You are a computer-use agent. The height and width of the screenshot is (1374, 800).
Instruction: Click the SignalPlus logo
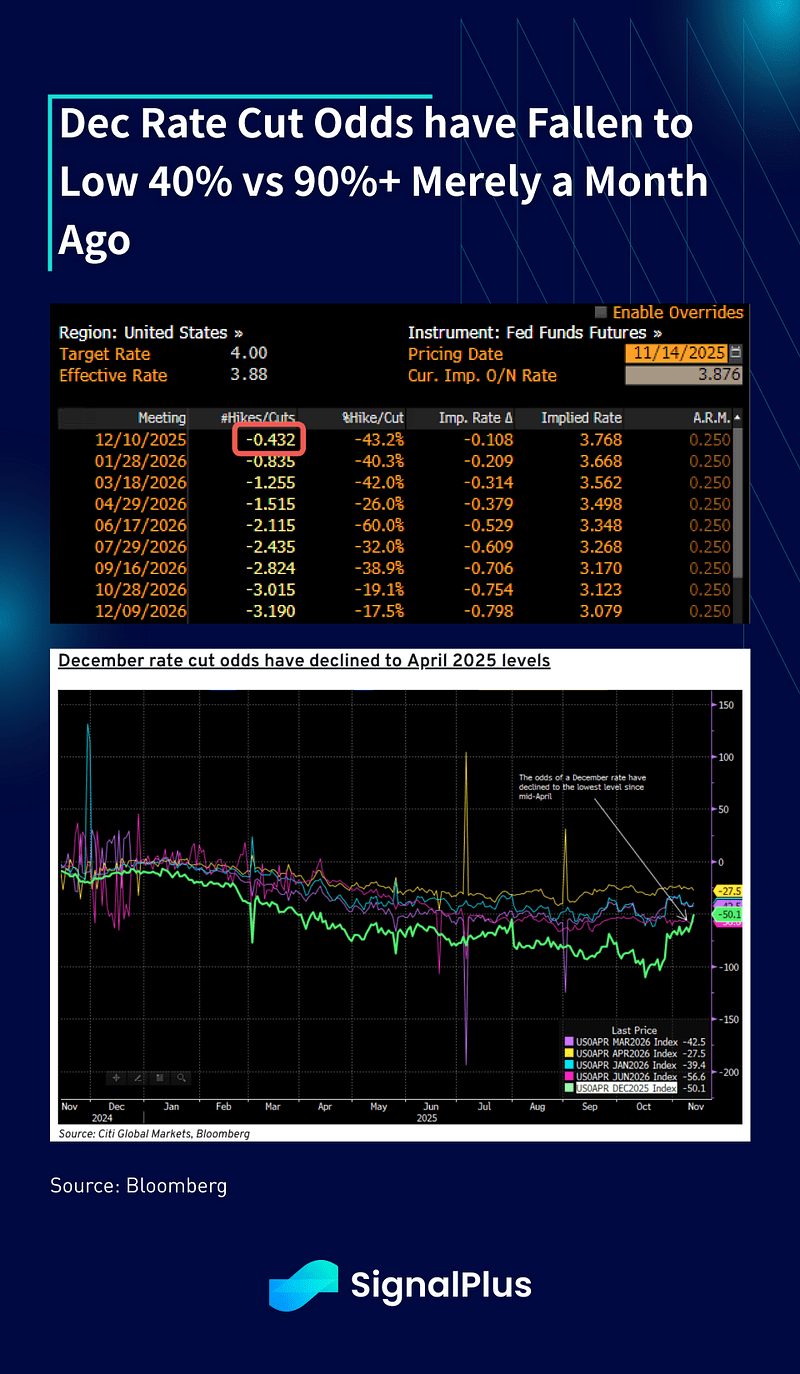click(400, 1284)
